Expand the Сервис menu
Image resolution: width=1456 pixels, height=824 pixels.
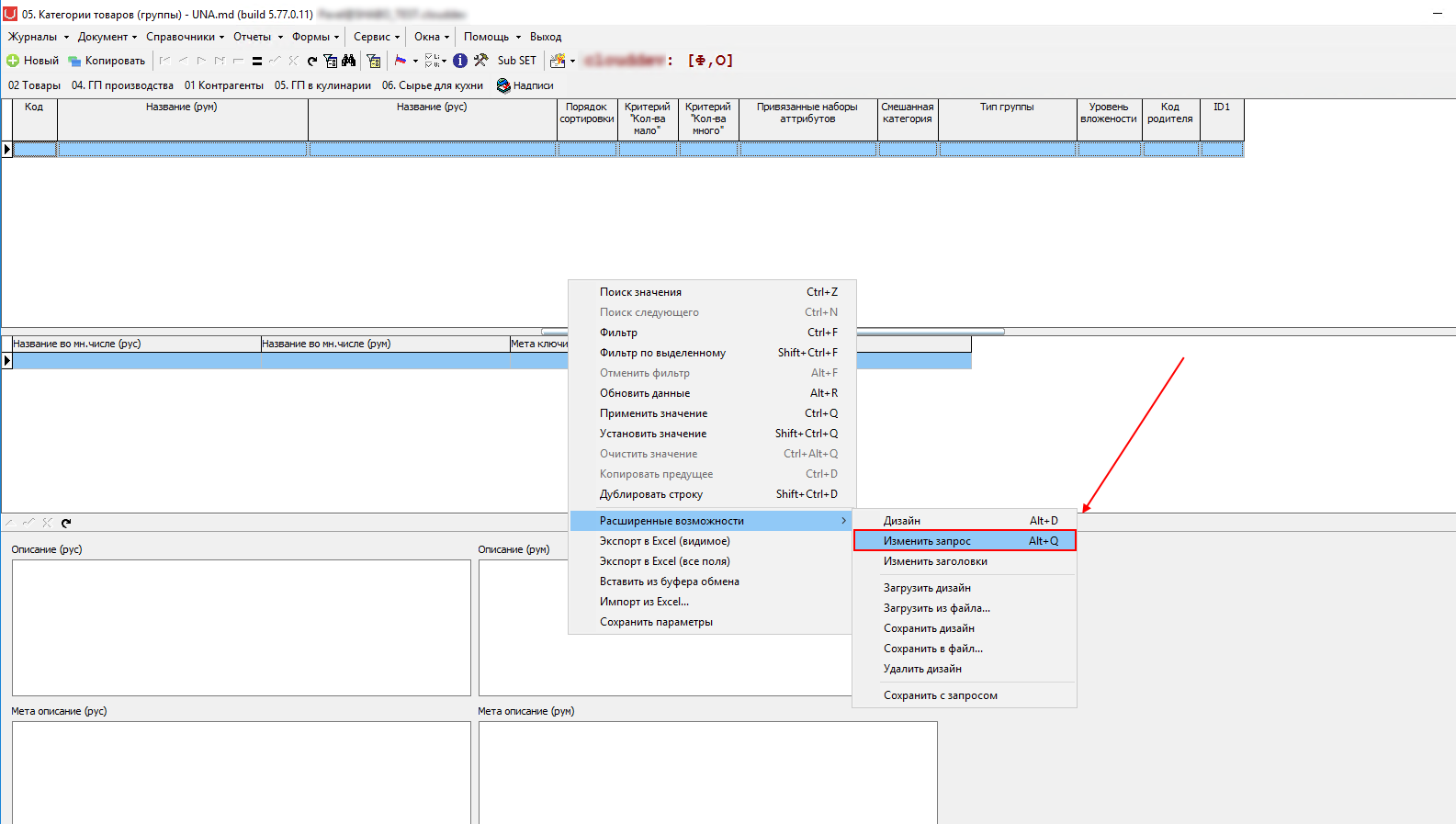[377, 37]
